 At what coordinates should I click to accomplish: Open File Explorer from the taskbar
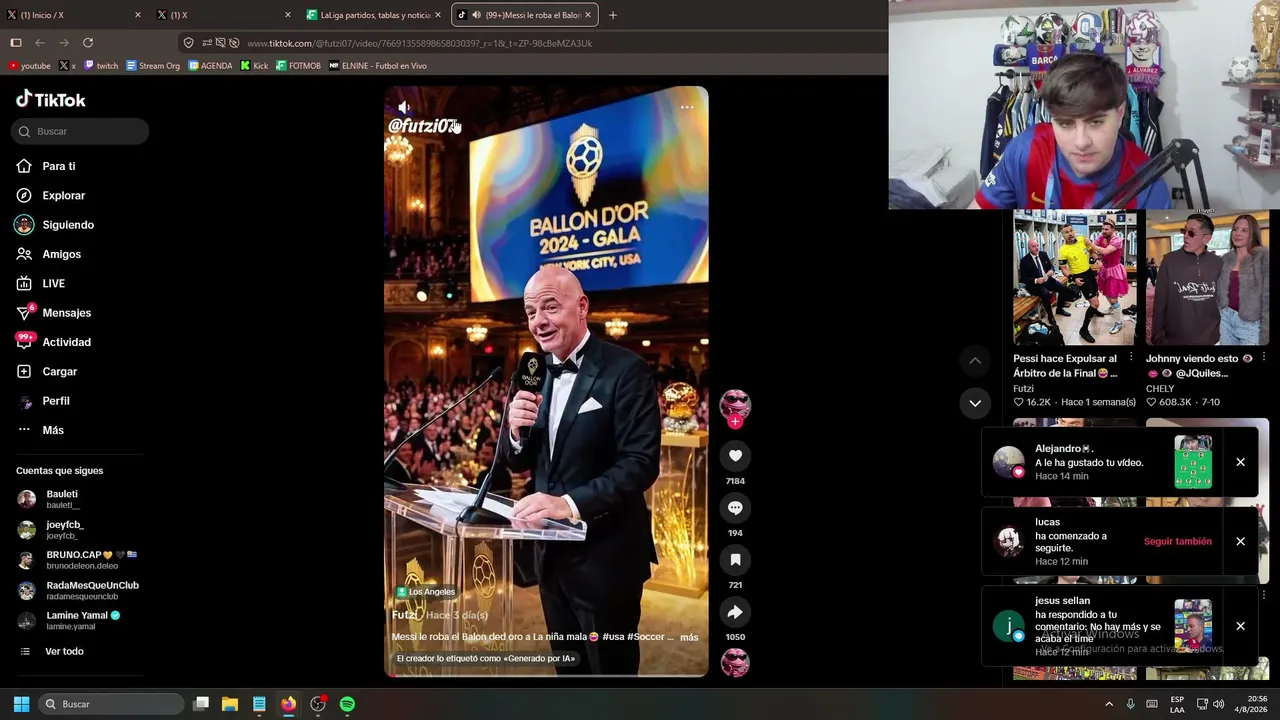tap(230, 704)
